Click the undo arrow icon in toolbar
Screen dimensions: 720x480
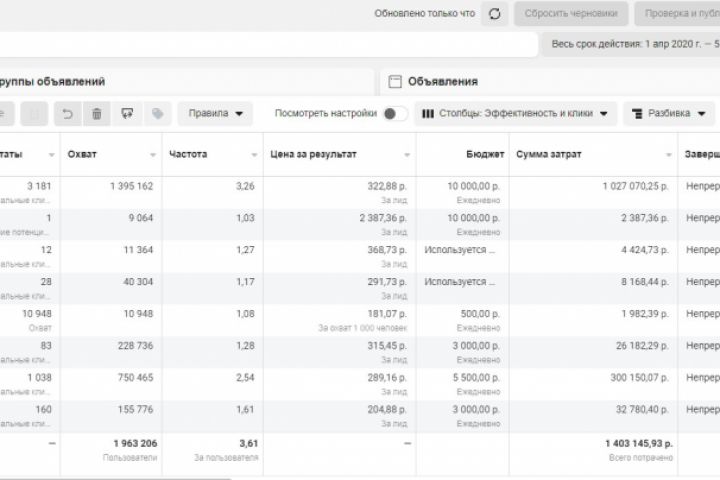67,114
